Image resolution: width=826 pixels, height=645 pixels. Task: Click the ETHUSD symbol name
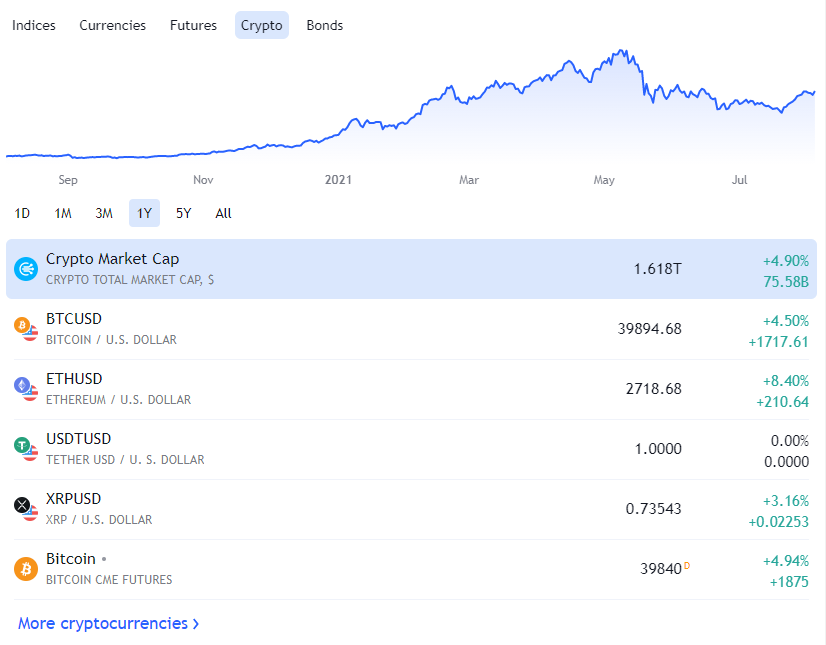(74, 379)
